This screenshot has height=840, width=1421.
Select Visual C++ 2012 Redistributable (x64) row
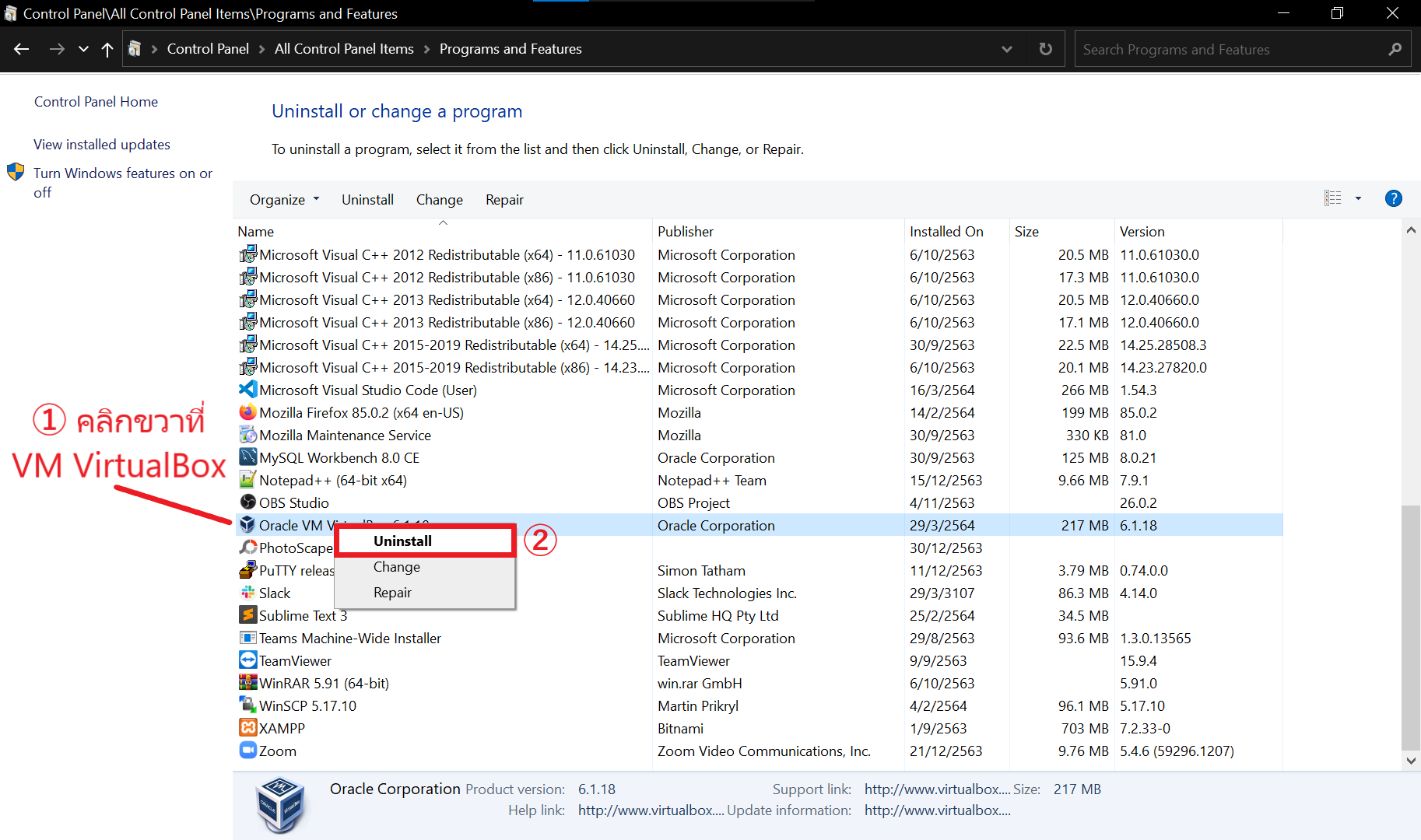click(758, 255)
